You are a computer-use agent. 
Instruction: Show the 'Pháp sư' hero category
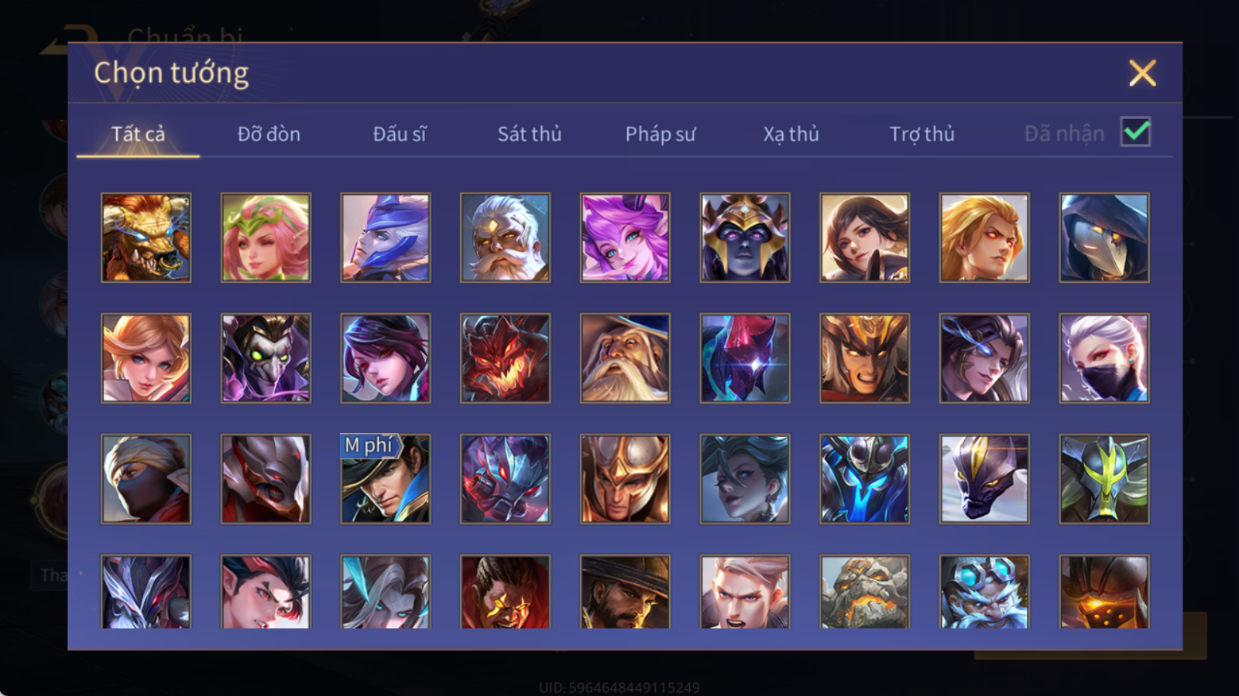660,134
